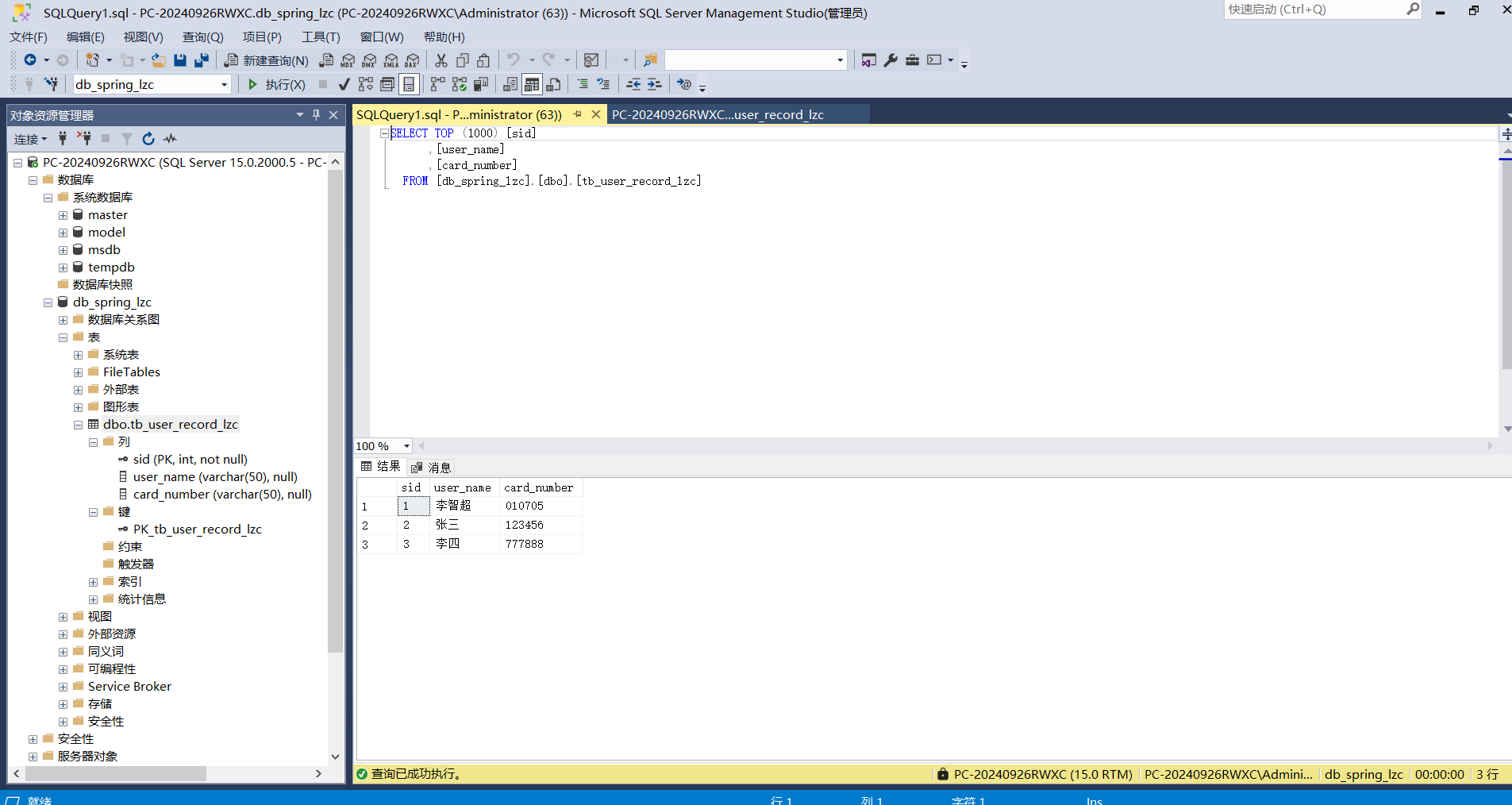Select the user_name column header
Image resolution: width=1512 pixels, height=805 pixels.
pos(464,487)
